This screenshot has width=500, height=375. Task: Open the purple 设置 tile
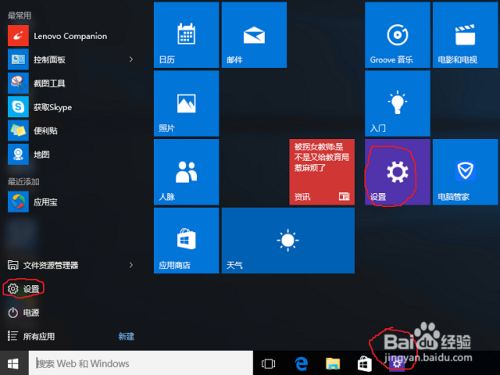[397, 172]
